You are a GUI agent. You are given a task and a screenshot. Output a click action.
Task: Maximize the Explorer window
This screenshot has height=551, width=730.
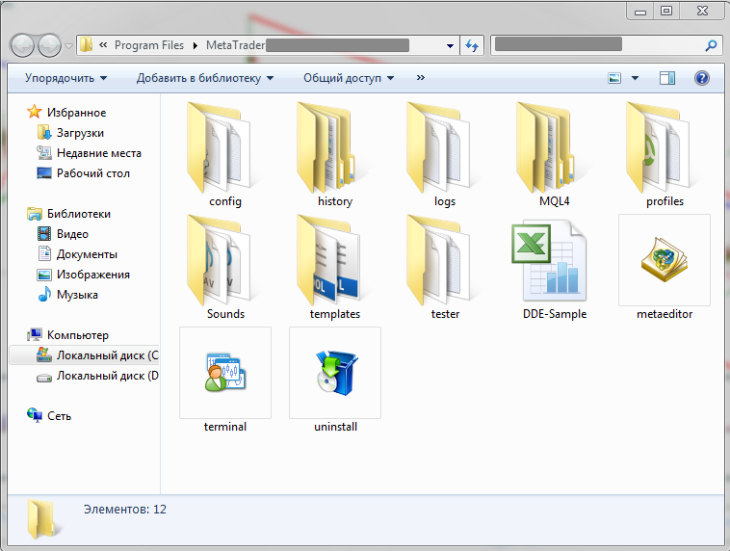tap(667, 11)
